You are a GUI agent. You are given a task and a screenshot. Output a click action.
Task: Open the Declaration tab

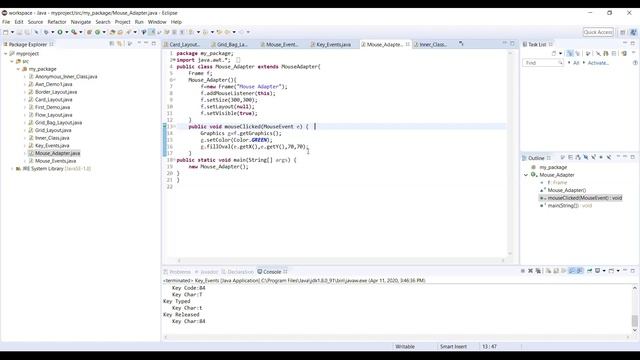(x=238, y=272)
